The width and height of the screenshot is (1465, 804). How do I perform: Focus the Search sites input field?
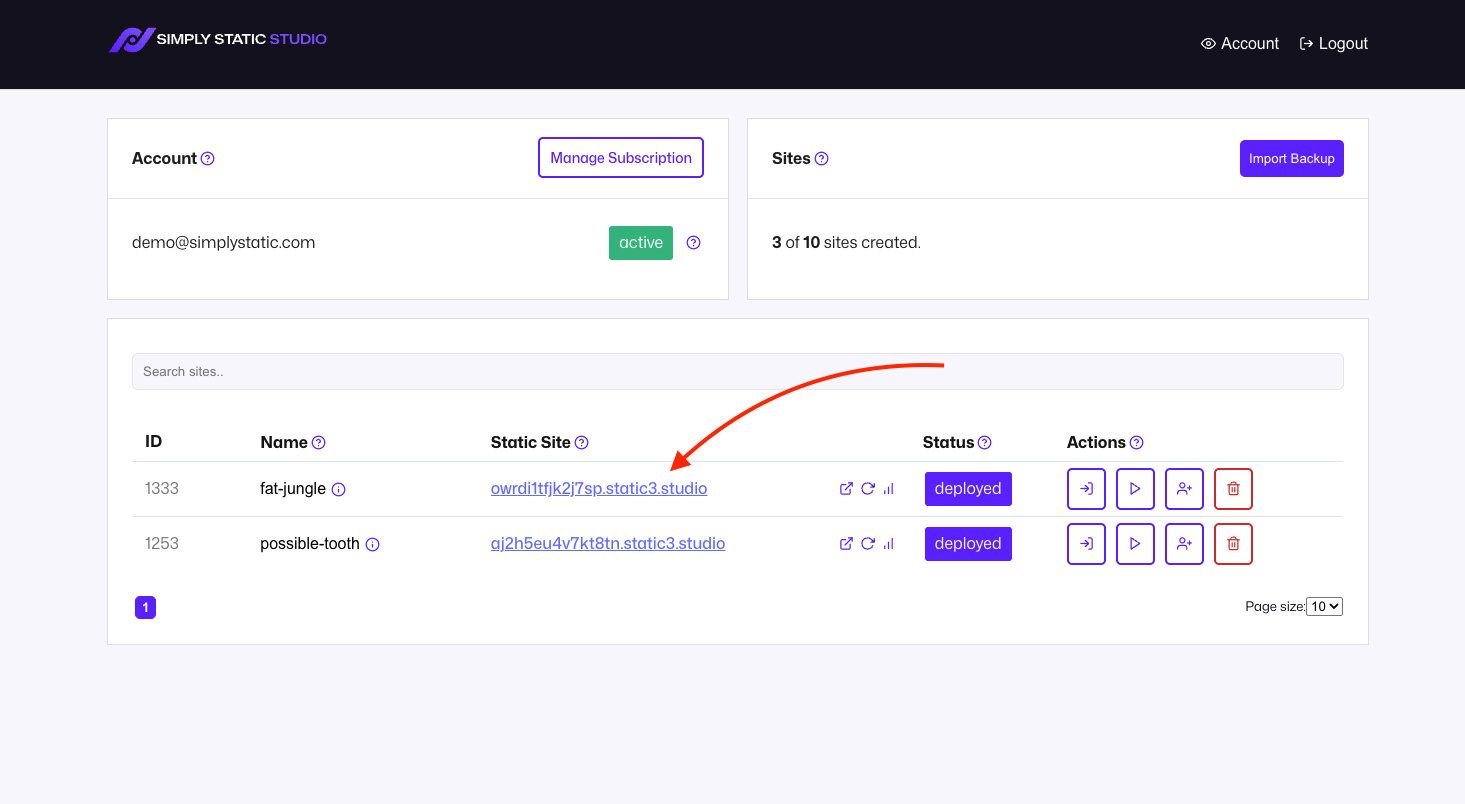738,371
